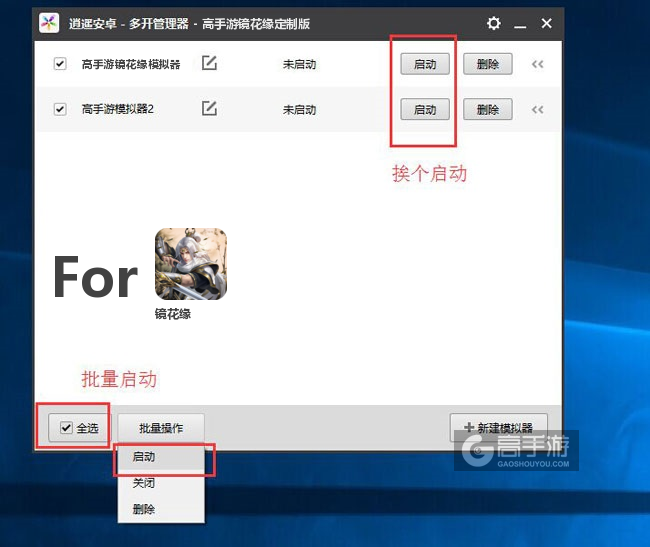Start the 高手游模拟器2 emulator

[425, 109]
